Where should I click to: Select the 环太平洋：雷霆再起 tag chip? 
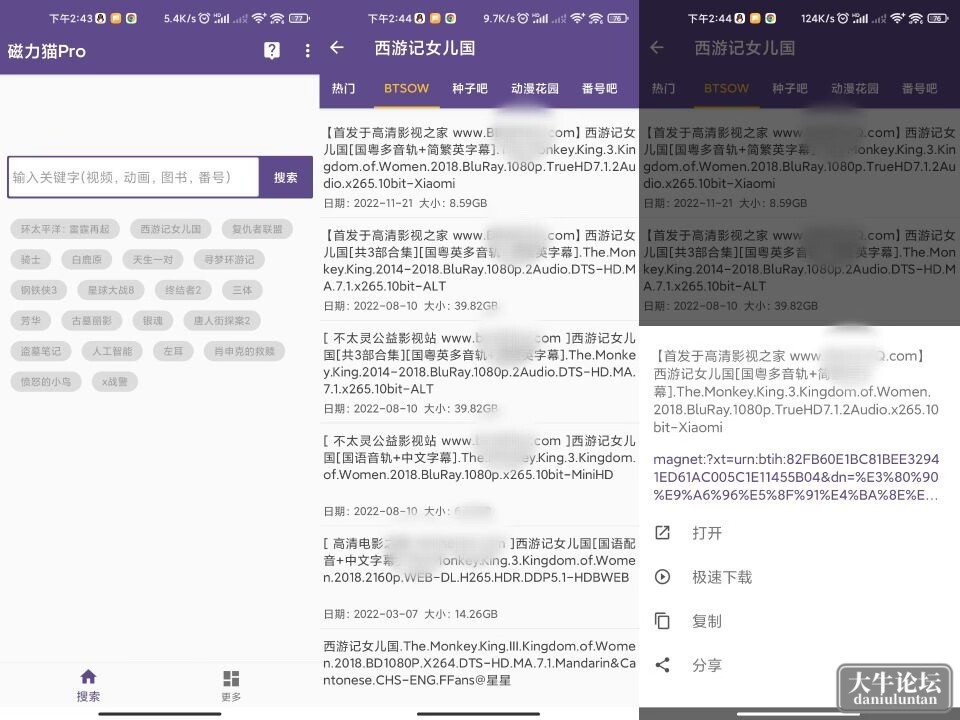(65, 229)
